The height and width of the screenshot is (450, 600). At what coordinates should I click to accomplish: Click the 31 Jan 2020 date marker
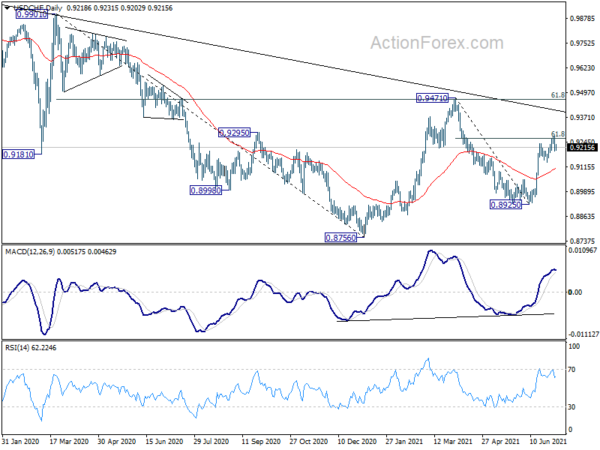pyautogui.click(x=21, y=441)
